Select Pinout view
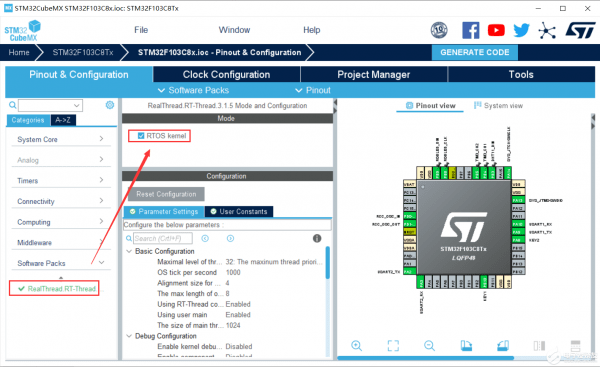600x367 pixels. (x=430, y=106)
